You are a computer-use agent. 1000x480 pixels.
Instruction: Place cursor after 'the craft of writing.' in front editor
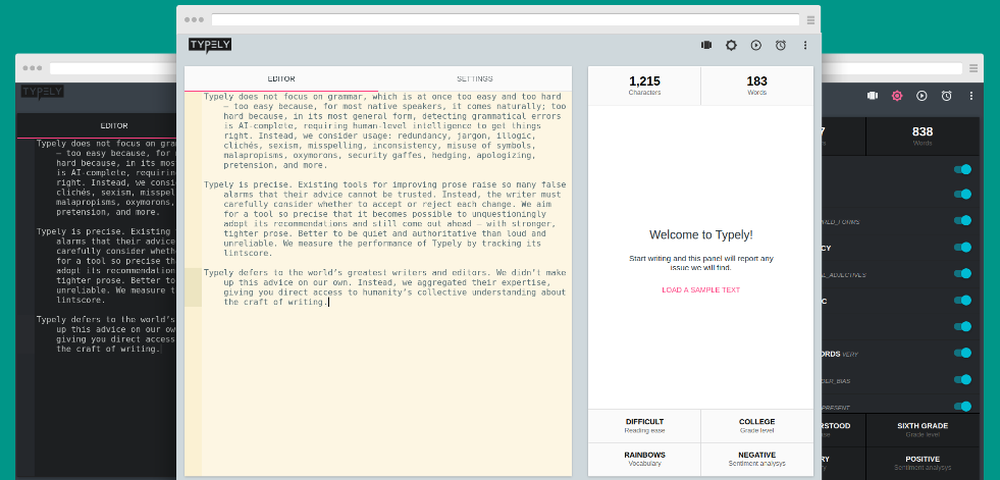click(x=328, y=302)
